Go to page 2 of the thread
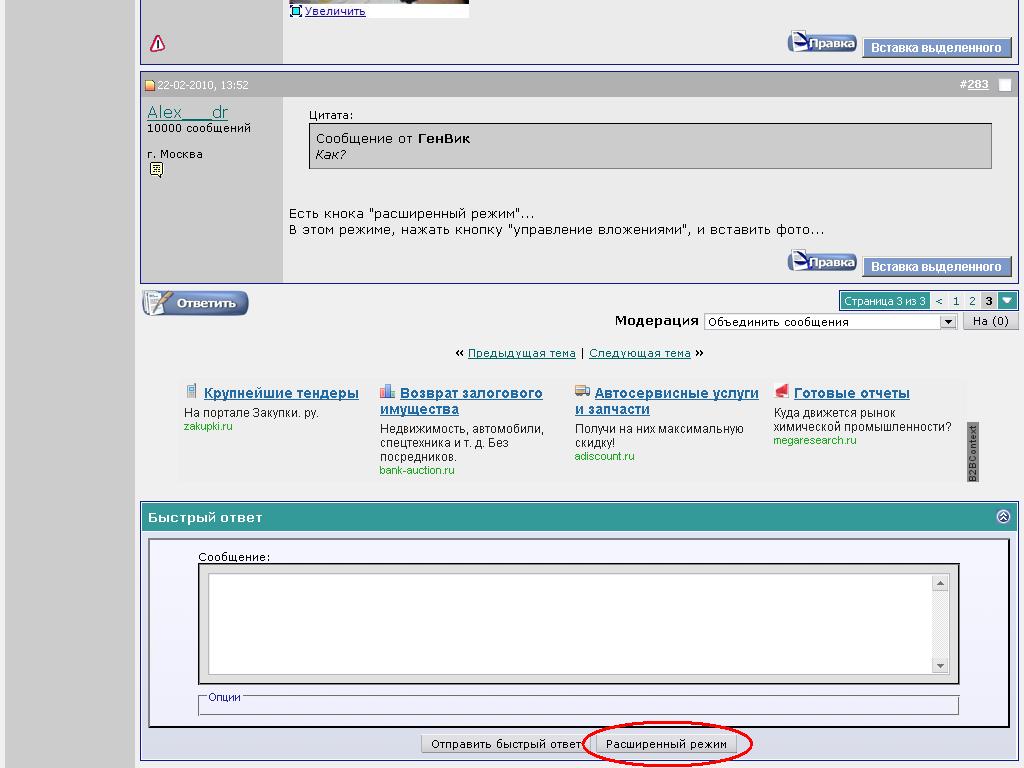Screen dimensions: 1024x768 (x=971, y=301)
